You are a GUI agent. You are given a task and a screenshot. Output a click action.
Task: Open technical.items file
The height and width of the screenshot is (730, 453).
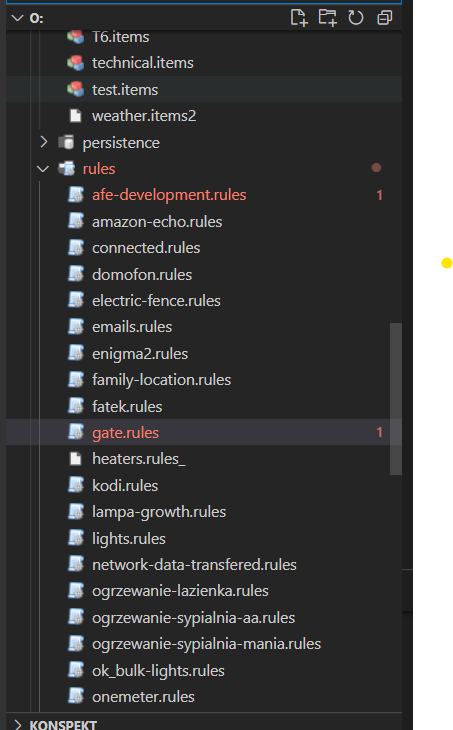pos(142,62)
